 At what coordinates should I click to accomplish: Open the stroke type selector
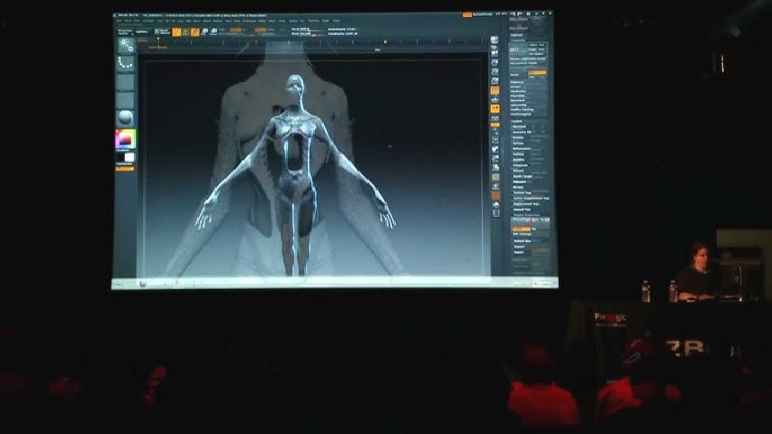click(126, 64)
